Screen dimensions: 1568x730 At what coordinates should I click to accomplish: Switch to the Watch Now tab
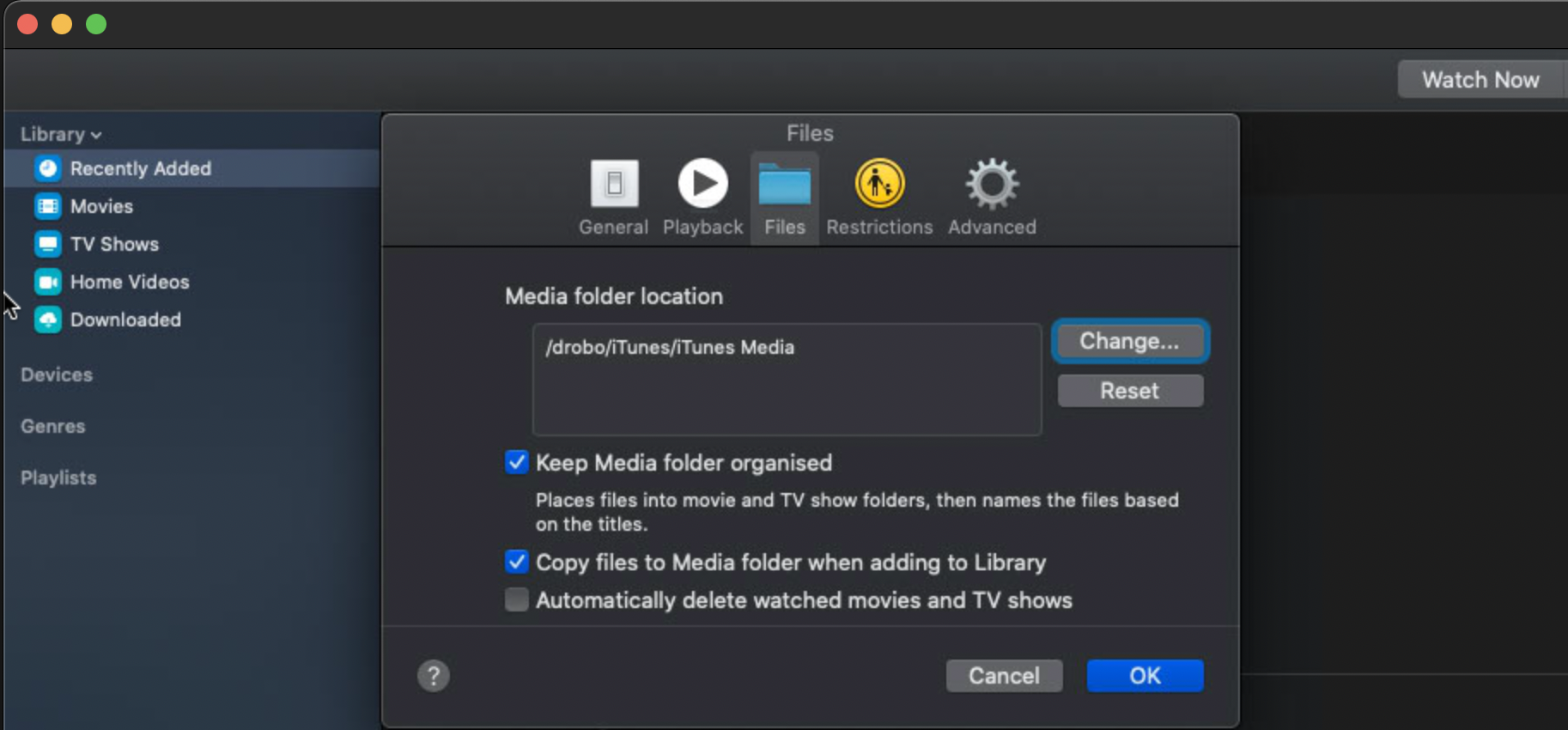click(1480, 80)
